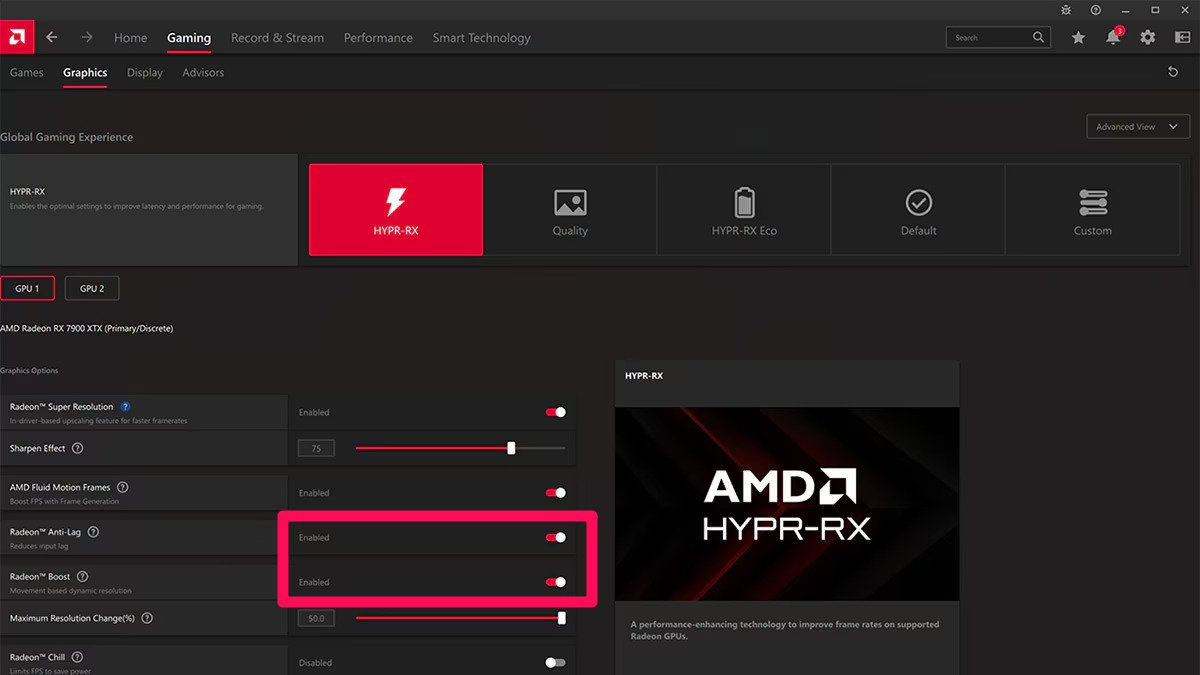Adjust the Sharpen Effect slider

(x=511, y=448)
